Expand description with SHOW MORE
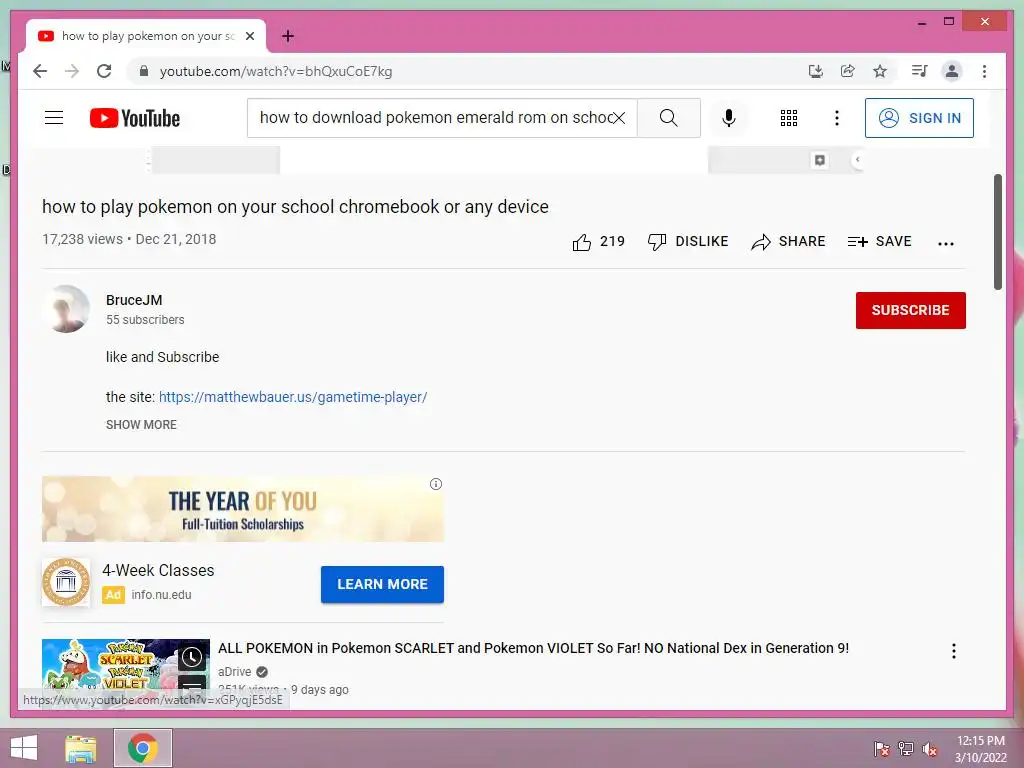This screenshot has height=768, width=1024. tap(141, 424)
